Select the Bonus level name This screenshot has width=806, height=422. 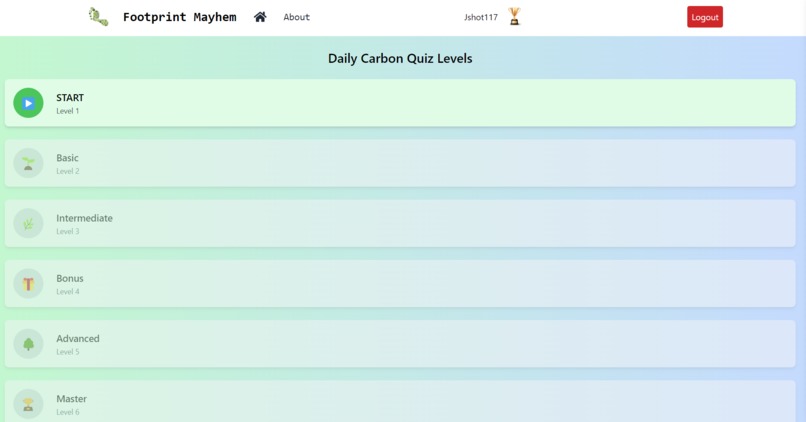(x=70, y=278)
